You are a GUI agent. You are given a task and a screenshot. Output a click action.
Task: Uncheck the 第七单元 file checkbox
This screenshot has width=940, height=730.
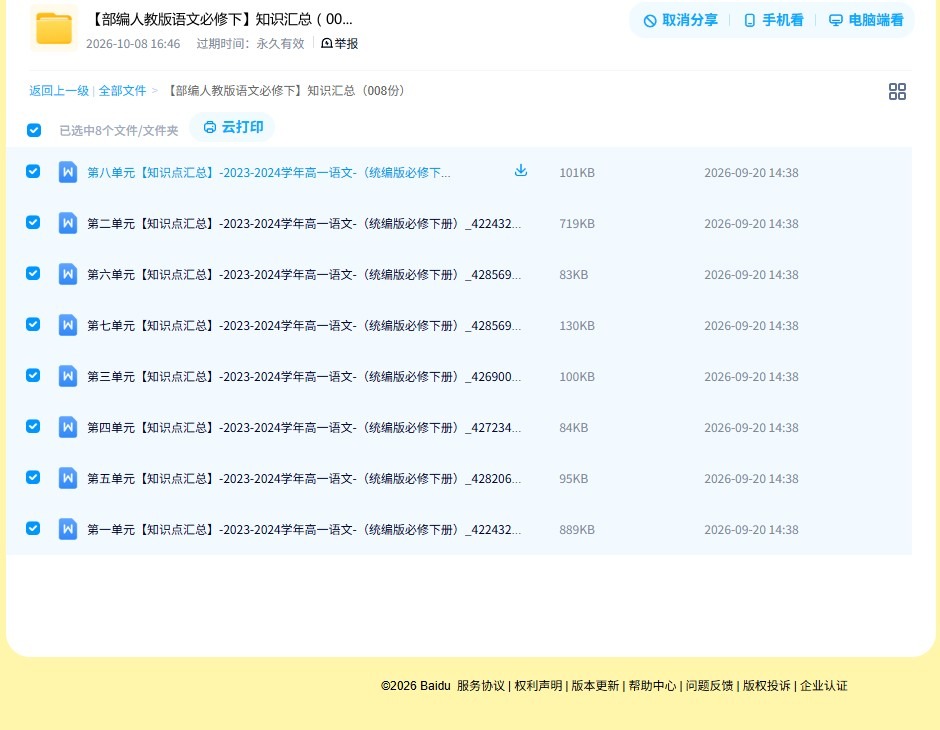[x=33, y=324]
